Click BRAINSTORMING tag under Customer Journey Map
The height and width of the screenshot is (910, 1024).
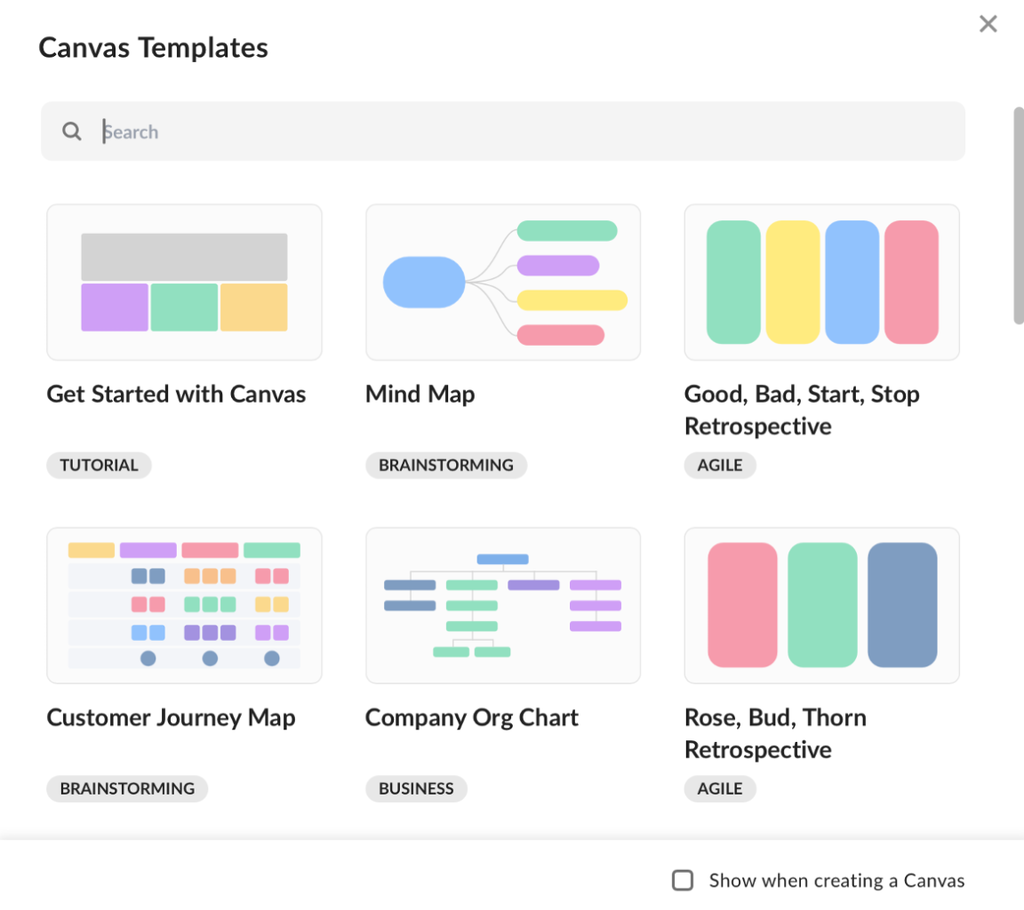(127, 788)
